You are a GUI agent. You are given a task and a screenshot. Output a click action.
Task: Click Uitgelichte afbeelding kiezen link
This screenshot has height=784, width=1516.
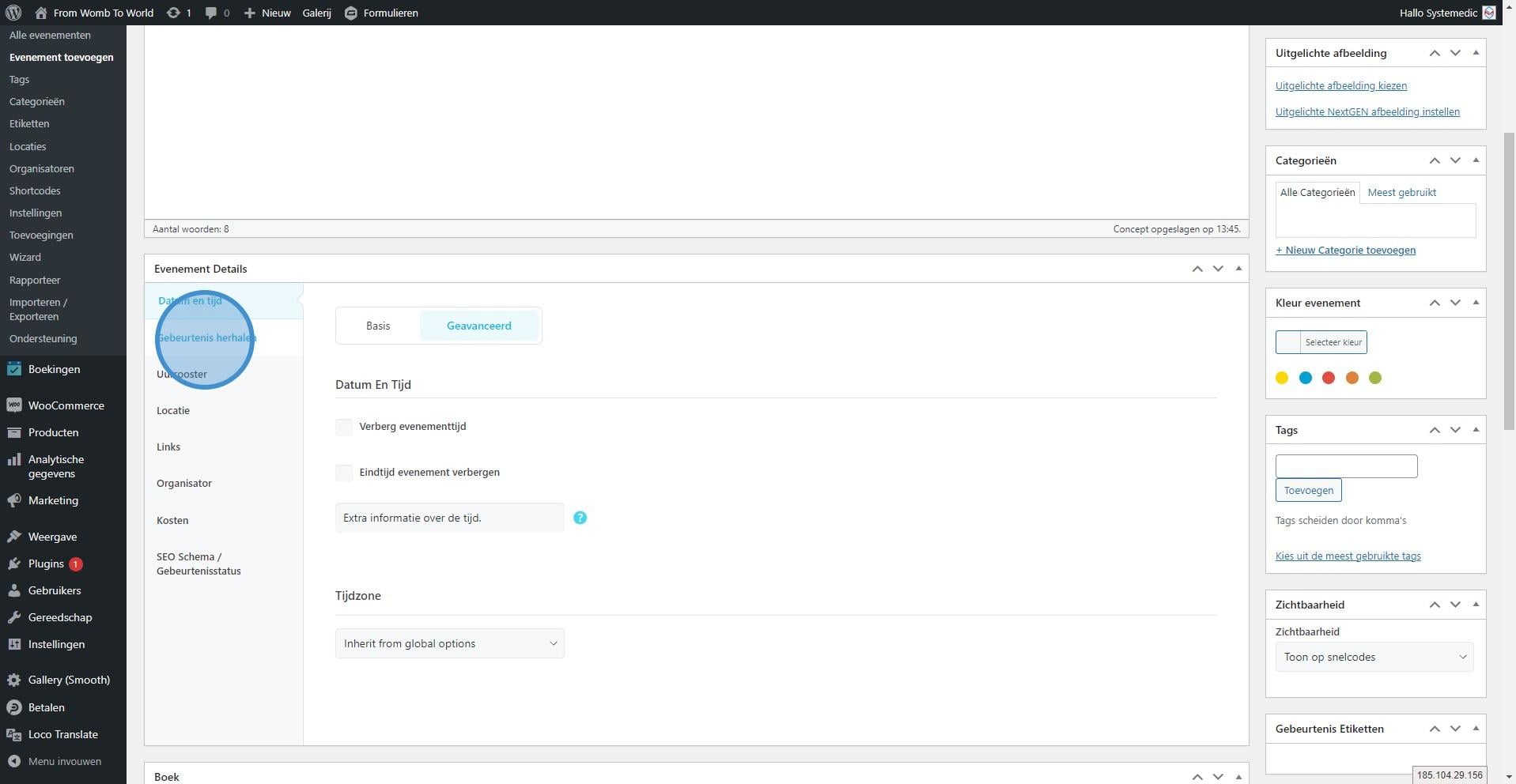point(1340,85)
